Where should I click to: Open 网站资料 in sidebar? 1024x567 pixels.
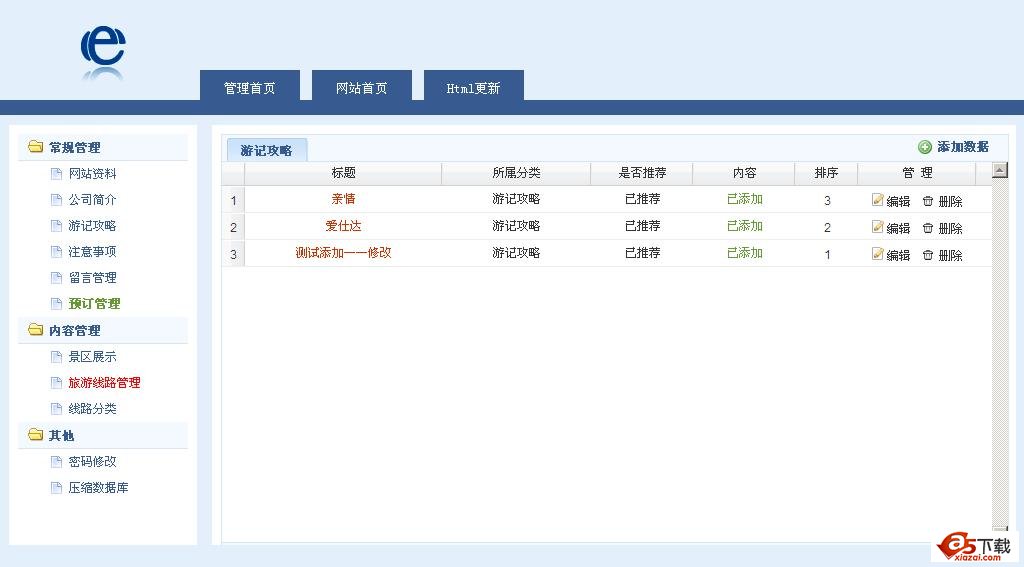(92, 174)
